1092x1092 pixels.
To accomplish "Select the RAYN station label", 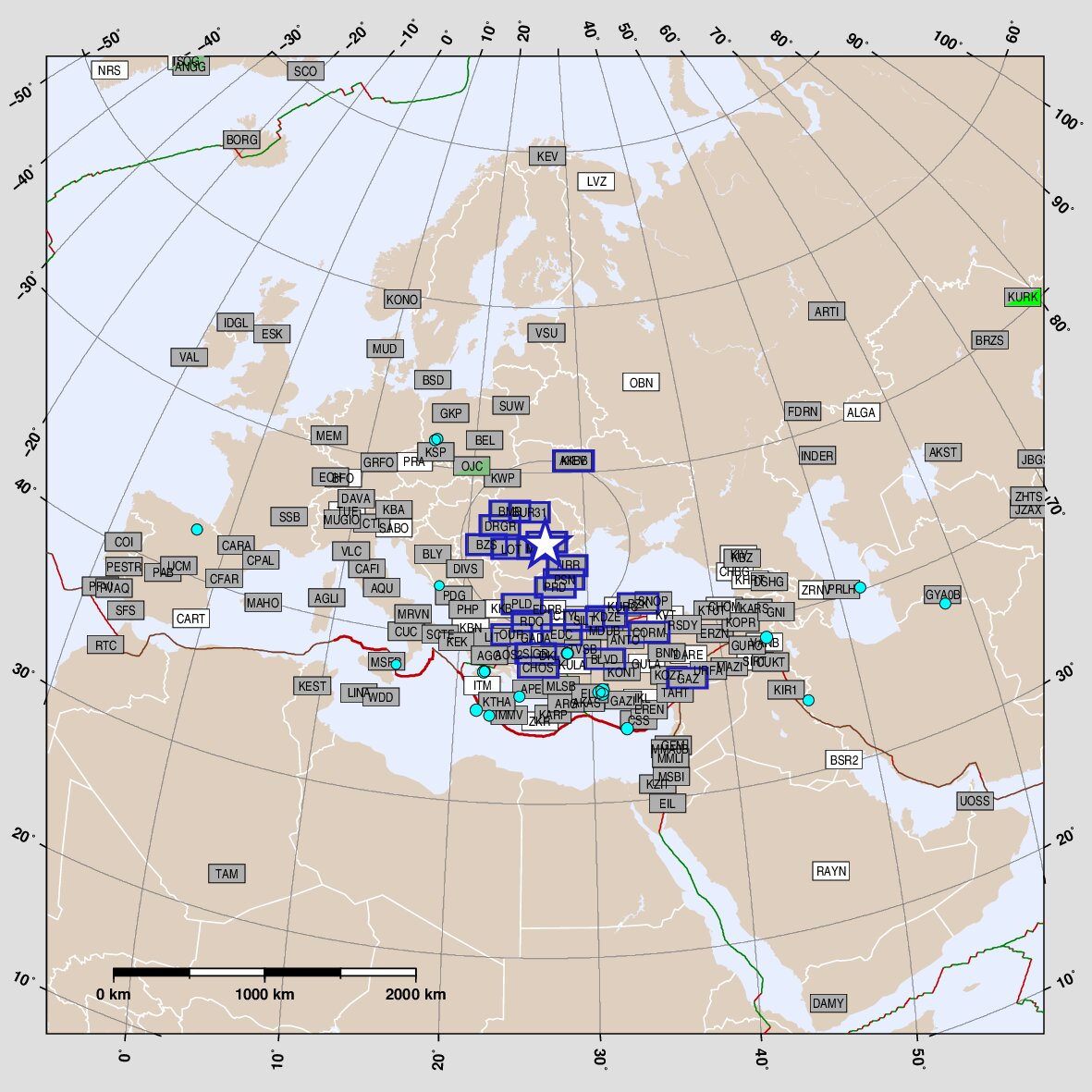I will tap(831, 871).
